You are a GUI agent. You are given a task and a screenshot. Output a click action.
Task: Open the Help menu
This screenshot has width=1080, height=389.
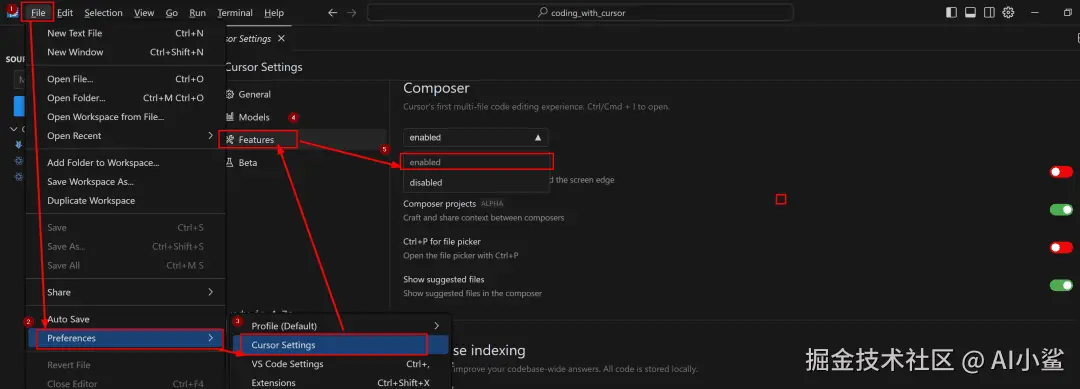273,12
